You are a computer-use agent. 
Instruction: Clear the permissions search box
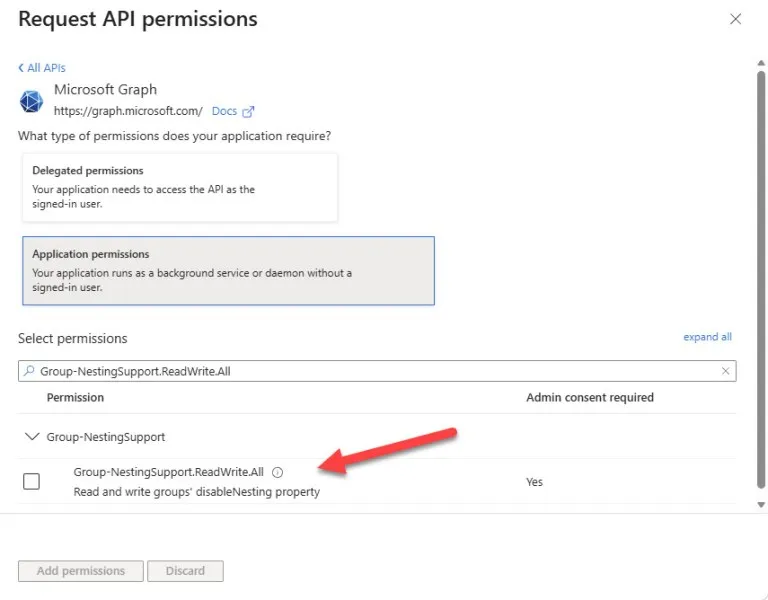[x=725, y=371]
